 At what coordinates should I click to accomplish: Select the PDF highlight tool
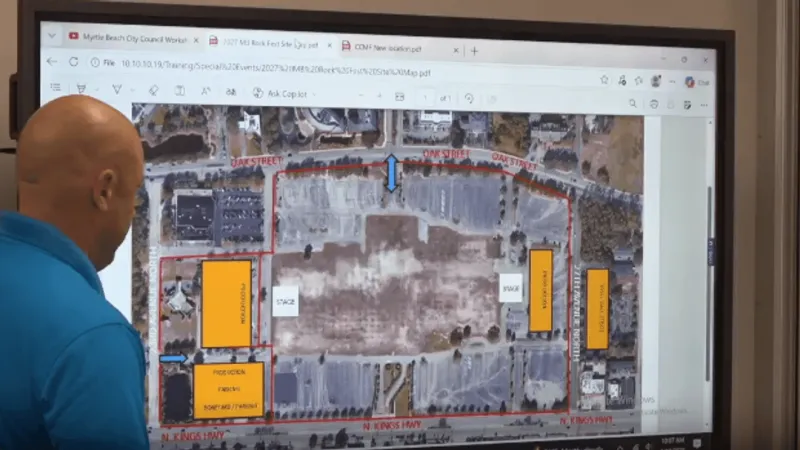(81, 88)
